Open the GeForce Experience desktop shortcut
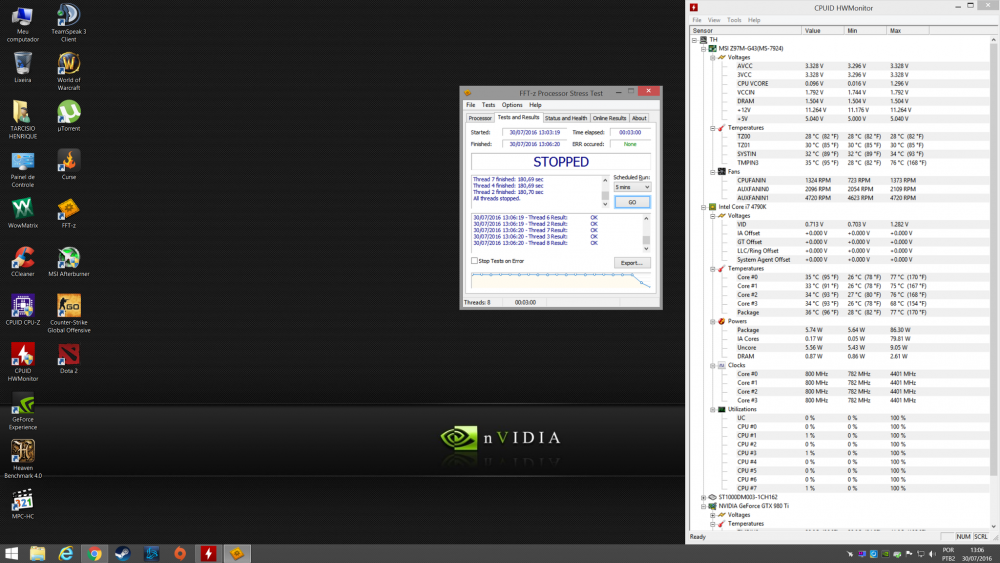Image resolution: width=1000 pixels, height=563 pixels. pos(22,403)
